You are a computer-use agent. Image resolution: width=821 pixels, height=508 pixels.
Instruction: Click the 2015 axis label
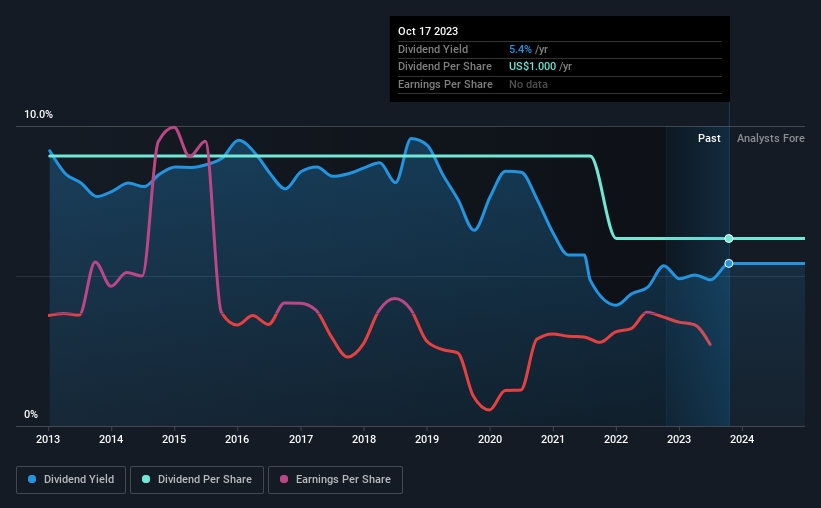(x=174, y=439)
